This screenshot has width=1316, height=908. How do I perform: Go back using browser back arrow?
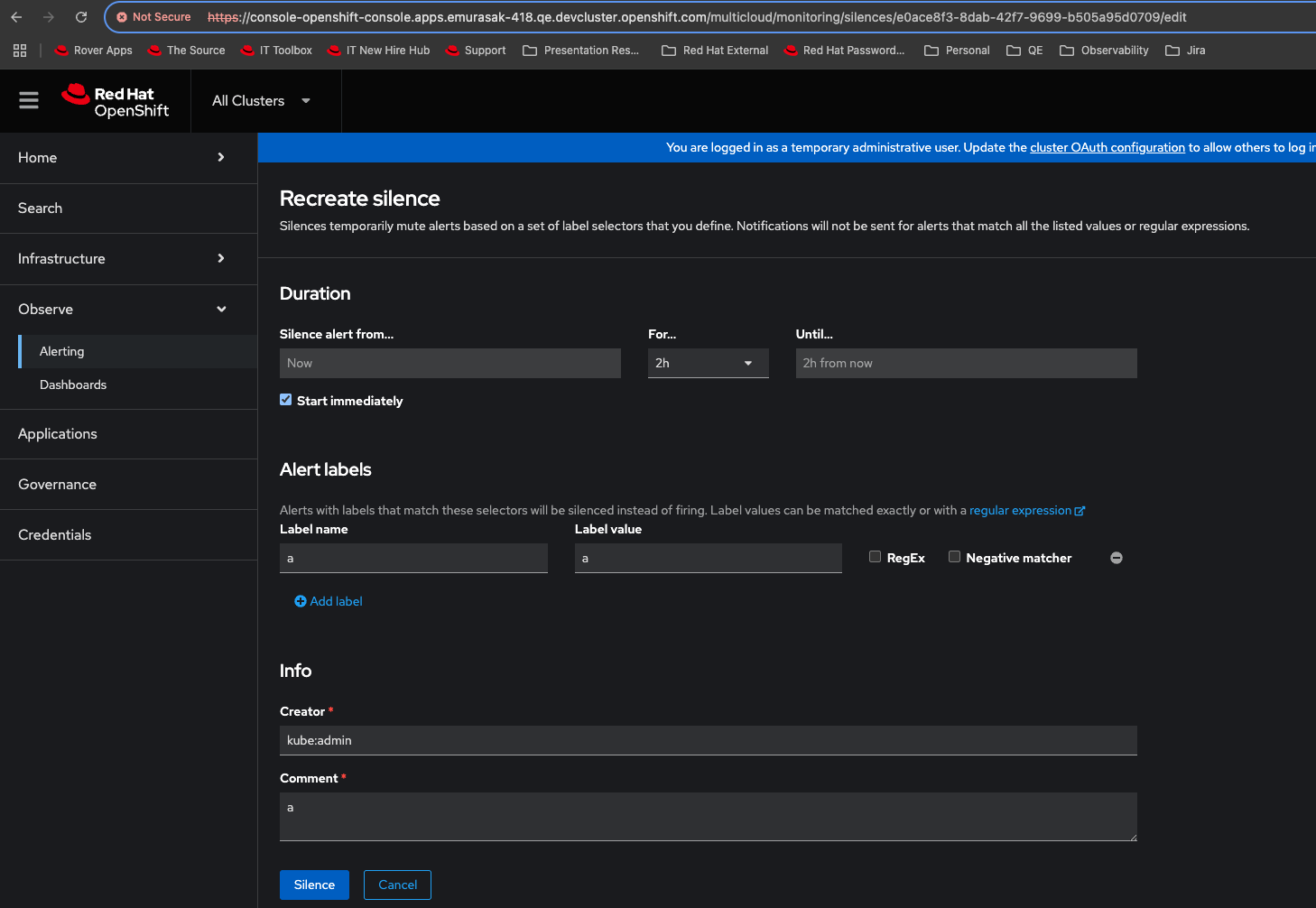(x=16, y=17)
